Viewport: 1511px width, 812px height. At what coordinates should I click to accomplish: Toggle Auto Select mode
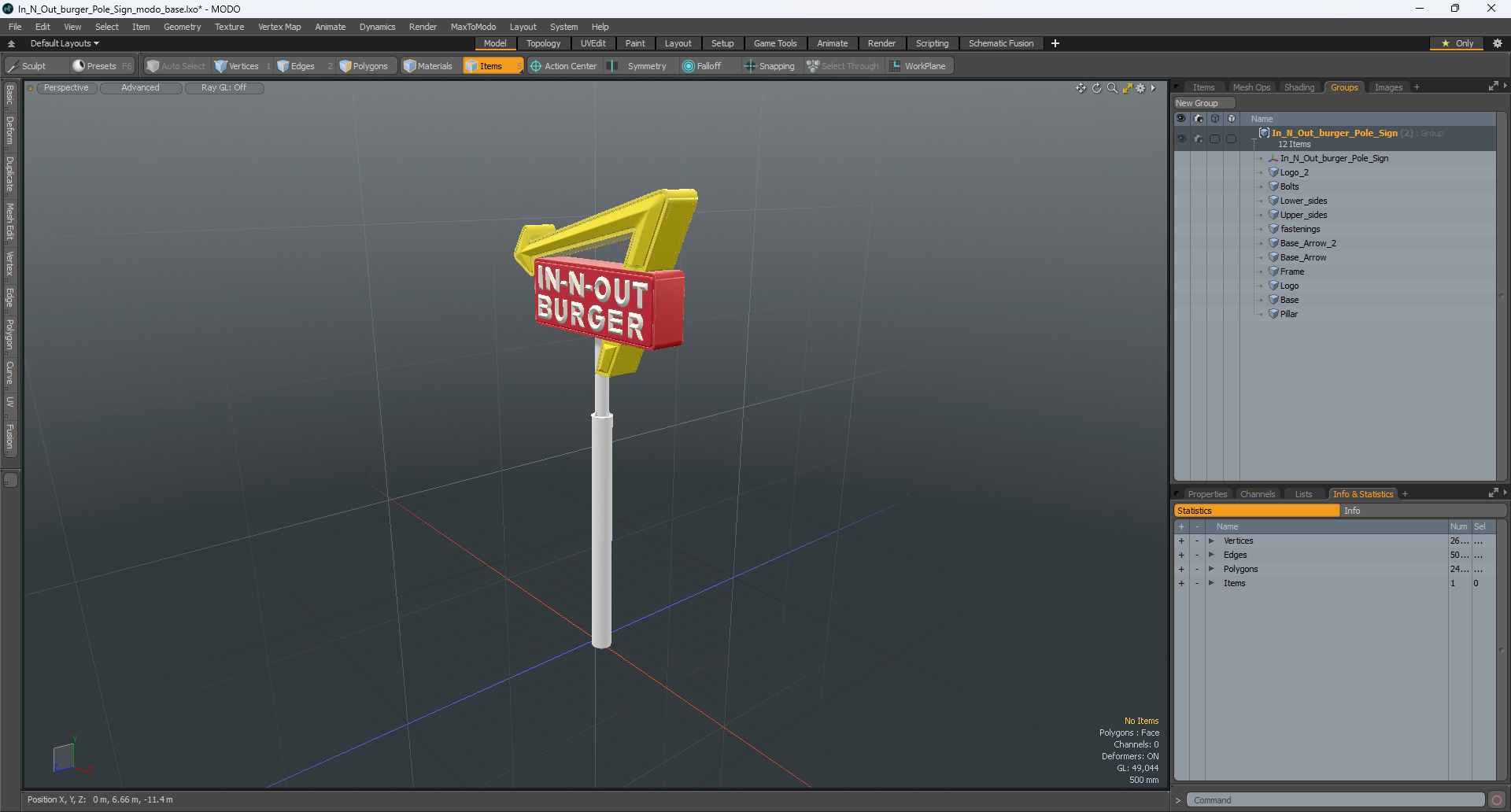[175, 66]
